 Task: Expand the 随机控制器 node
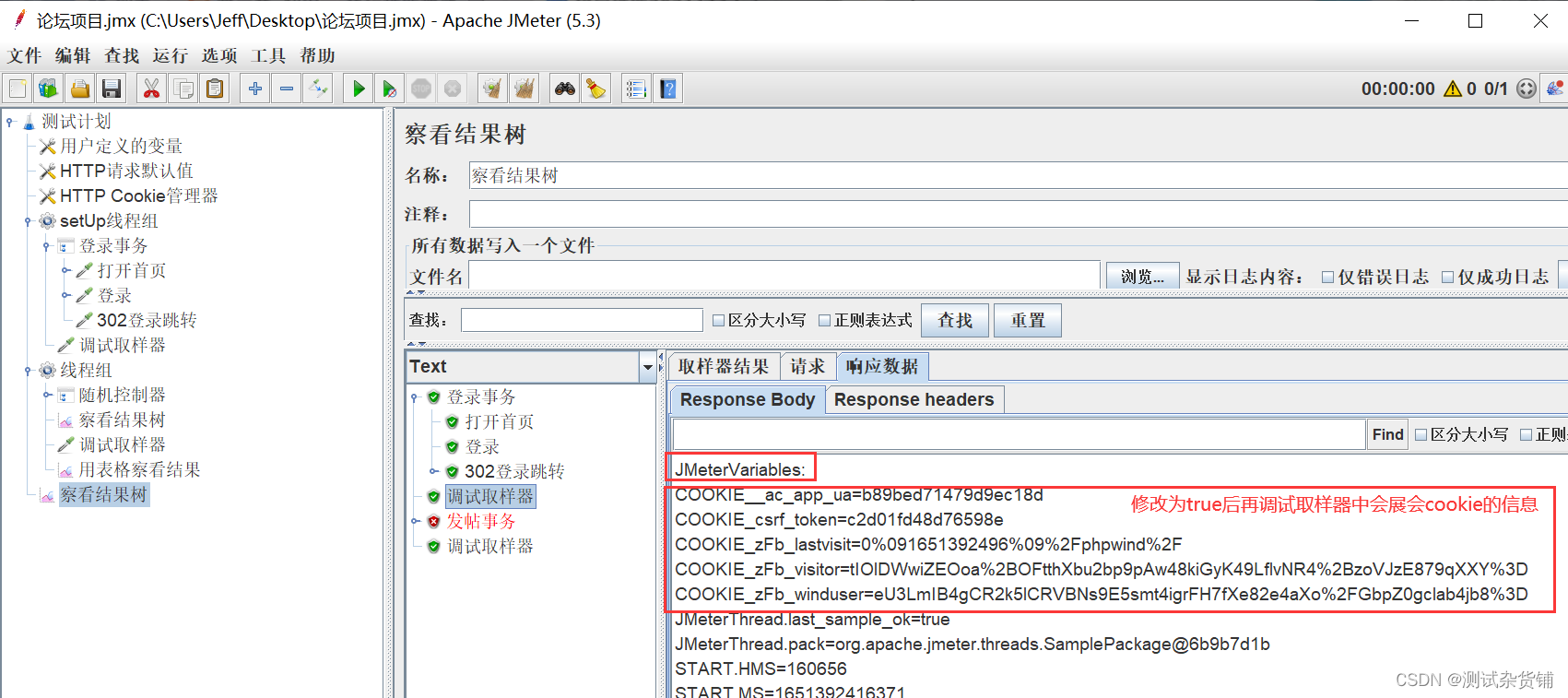click(47, 395)
